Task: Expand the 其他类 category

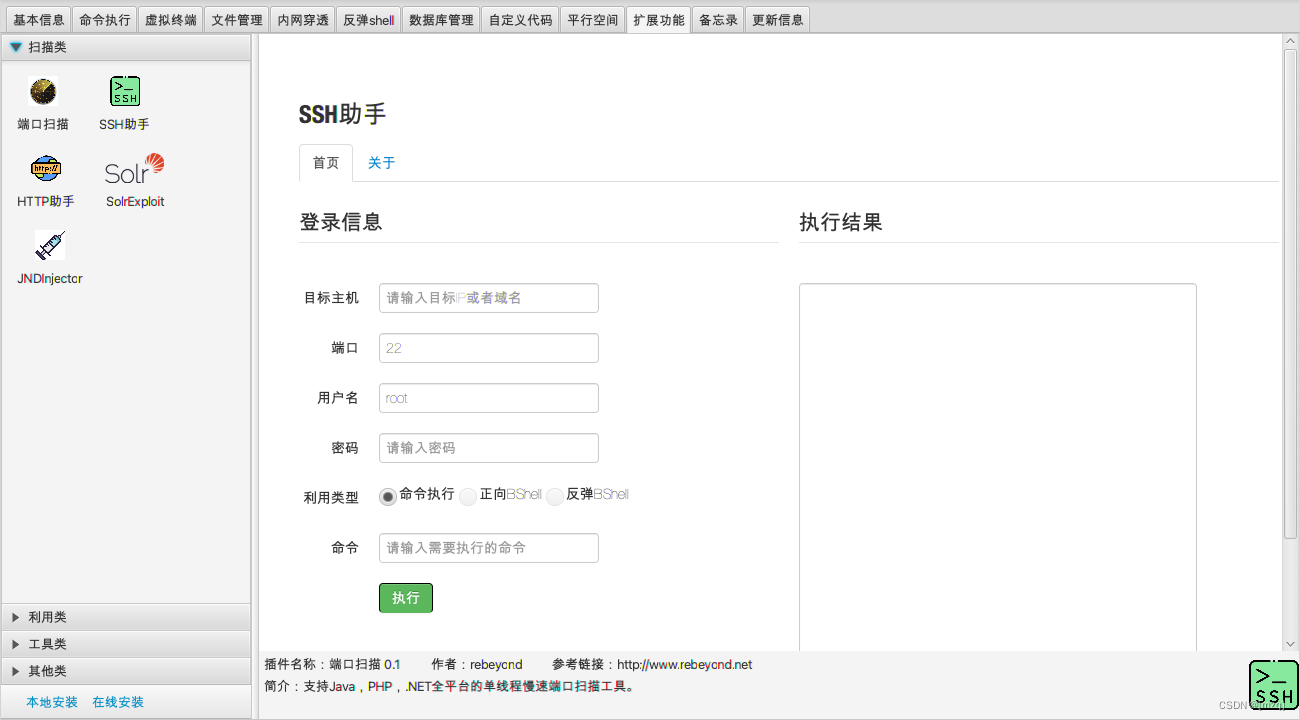Action: [126, 671]
